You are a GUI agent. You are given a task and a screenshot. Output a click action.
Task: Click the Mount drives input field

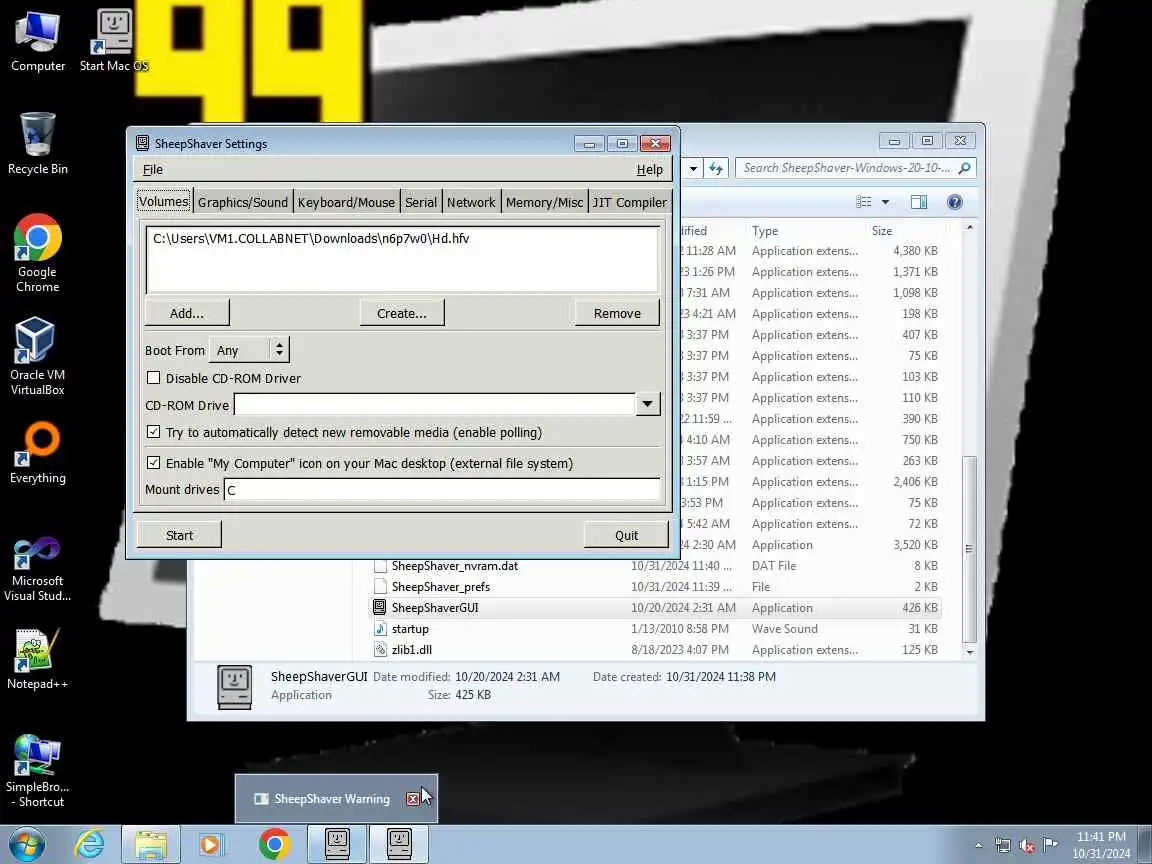(x=442, y=489)
